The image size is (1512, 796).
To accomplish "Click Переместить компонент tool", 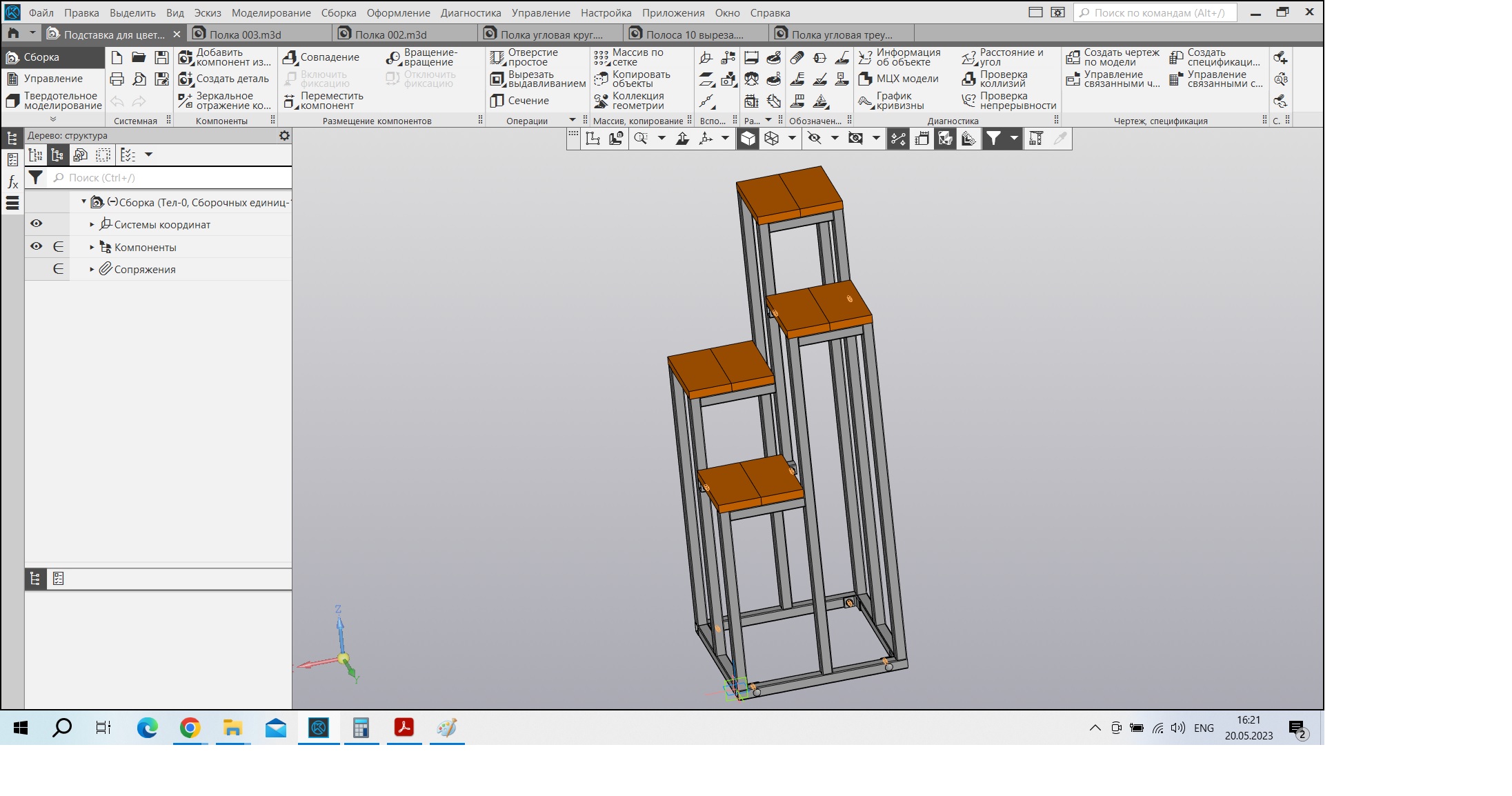I will click(x=324, y=101).
